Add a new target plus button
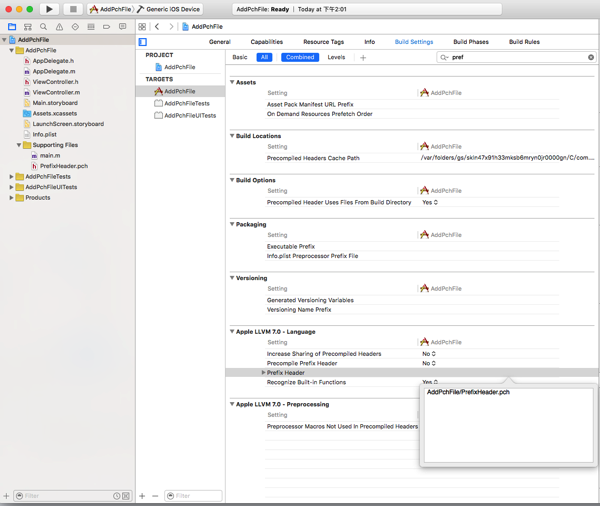 (142, 496)
